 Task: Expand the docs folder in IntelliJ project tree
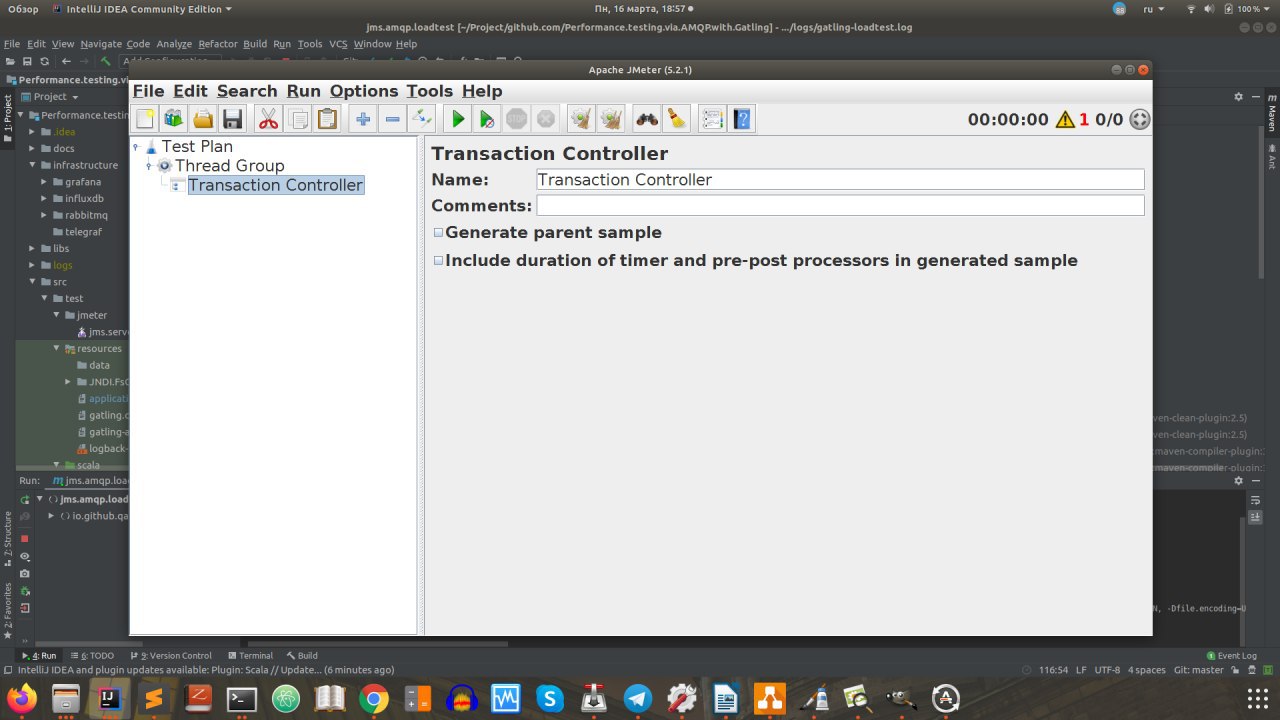(32, 148)
